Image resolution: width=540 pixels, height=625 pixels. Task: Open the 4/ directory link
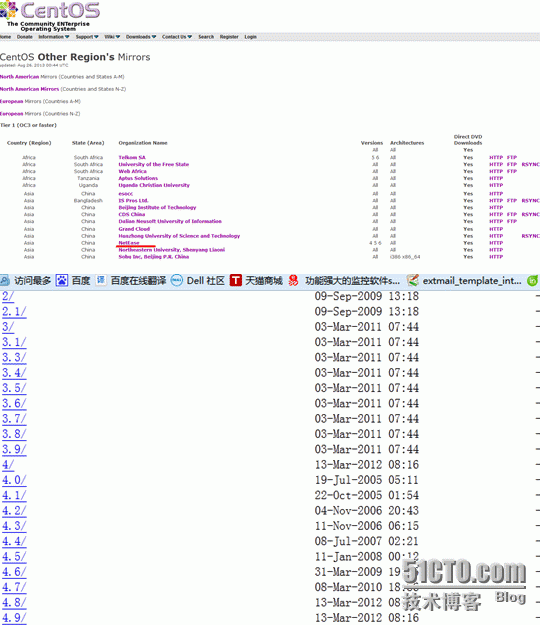[x=8, y=465]
